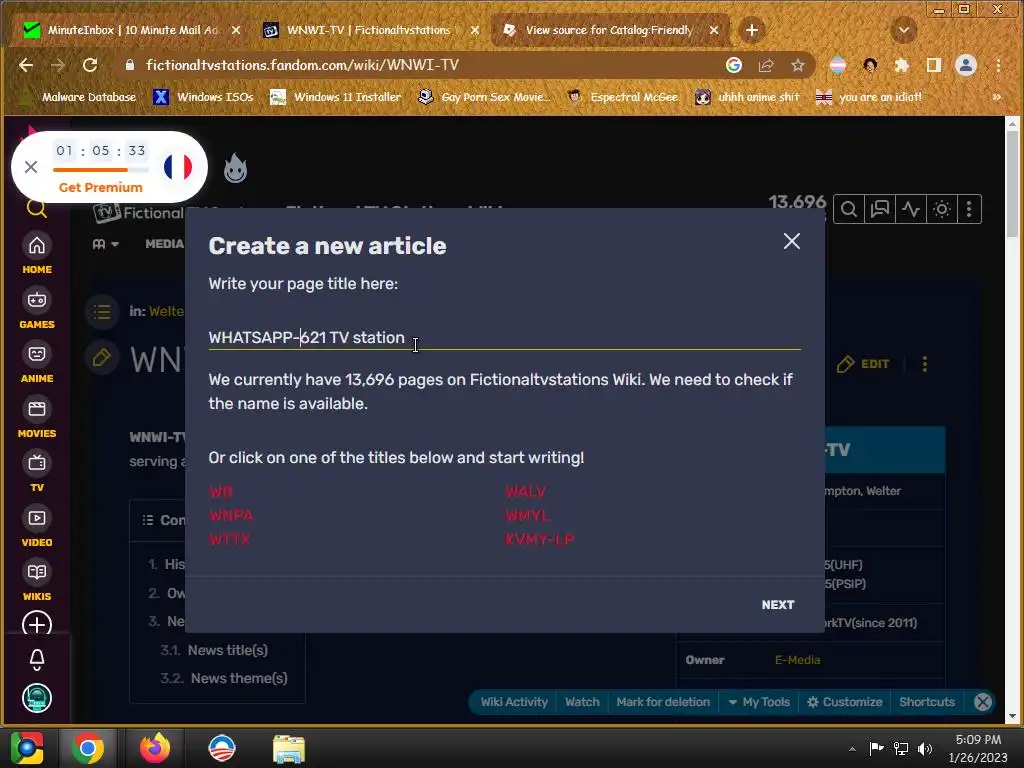Close the VPN timer popup
This screenshot has width=1024, height=768.
coord(31,167)
